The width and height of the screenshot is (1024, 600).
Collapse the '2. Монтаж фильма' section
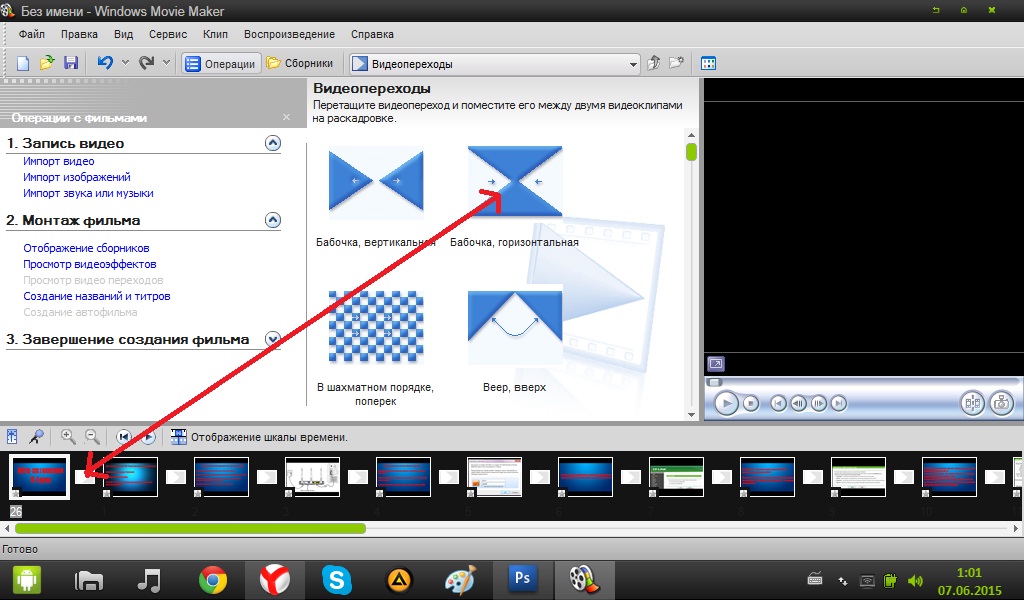pos(273,220)
